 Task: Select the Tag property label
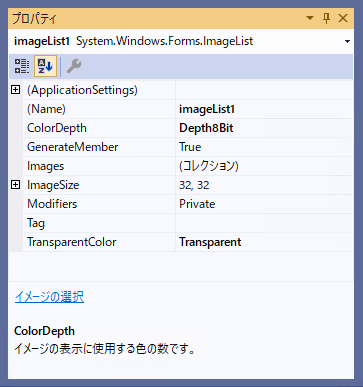click(x=36, y=223)
